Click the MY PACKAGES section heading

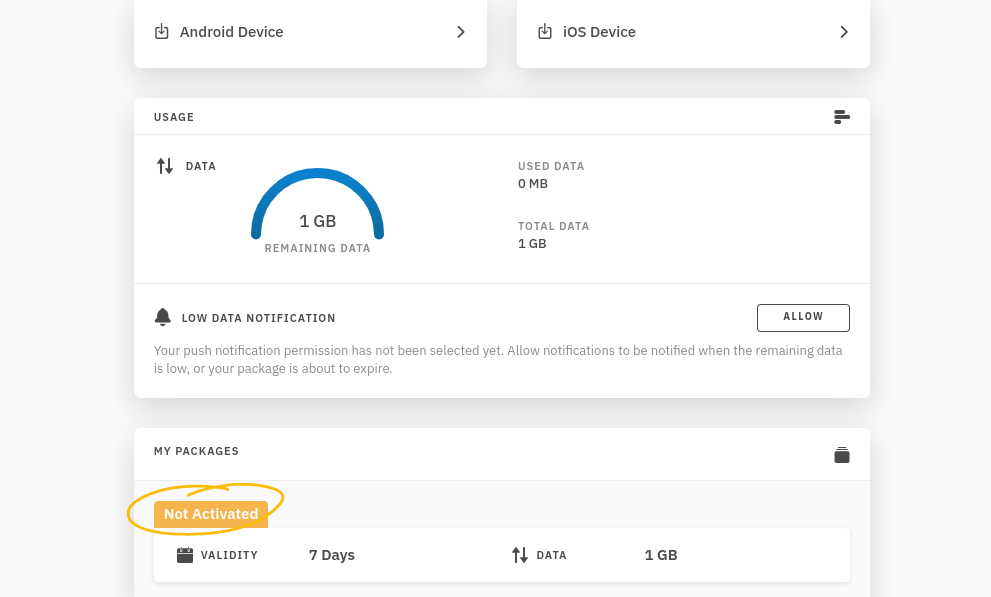click(197, 451)
